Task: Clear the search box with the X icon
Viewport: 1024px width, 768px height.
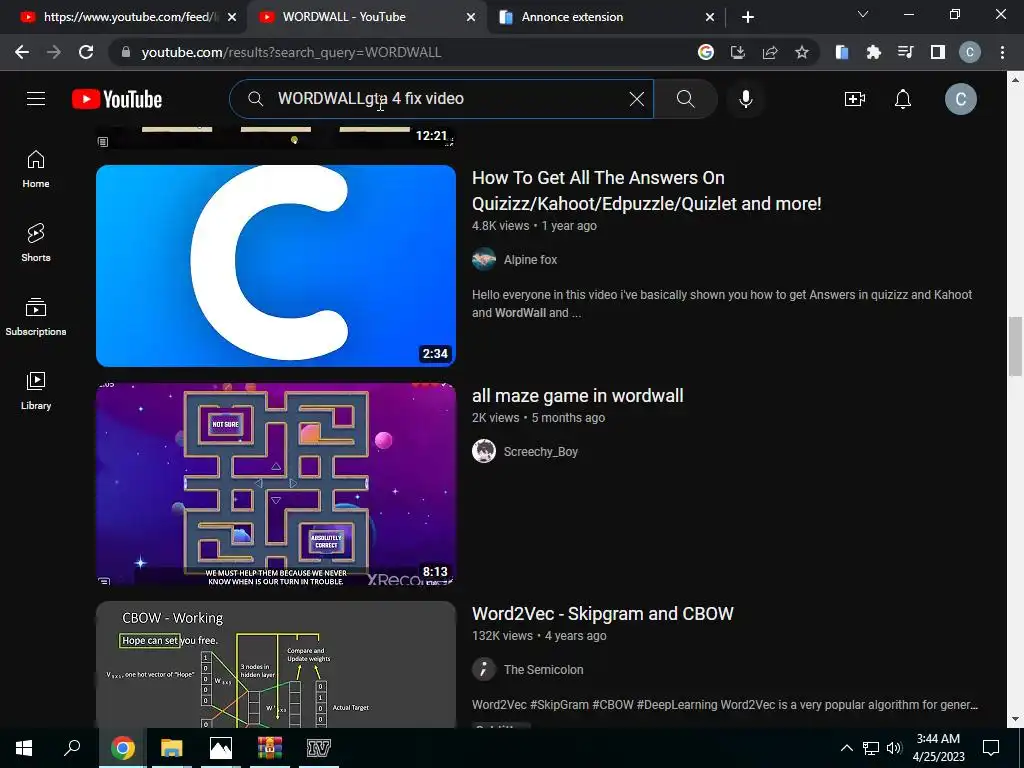Action: (x=637, y=99)
